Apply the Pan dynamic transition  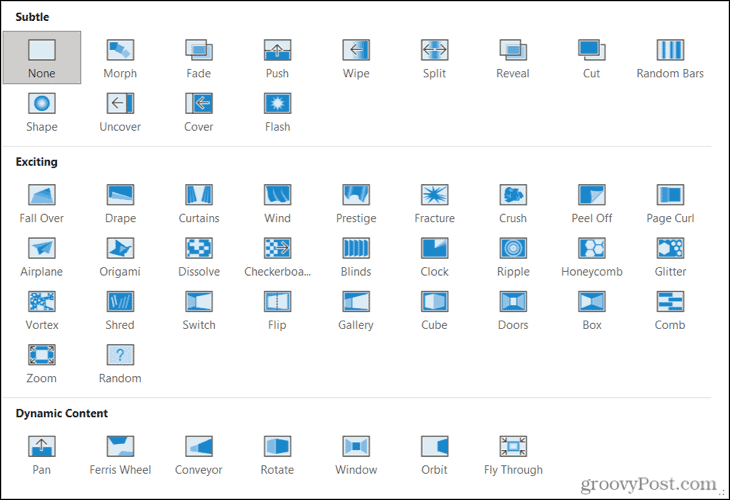[x=42, y=455]
